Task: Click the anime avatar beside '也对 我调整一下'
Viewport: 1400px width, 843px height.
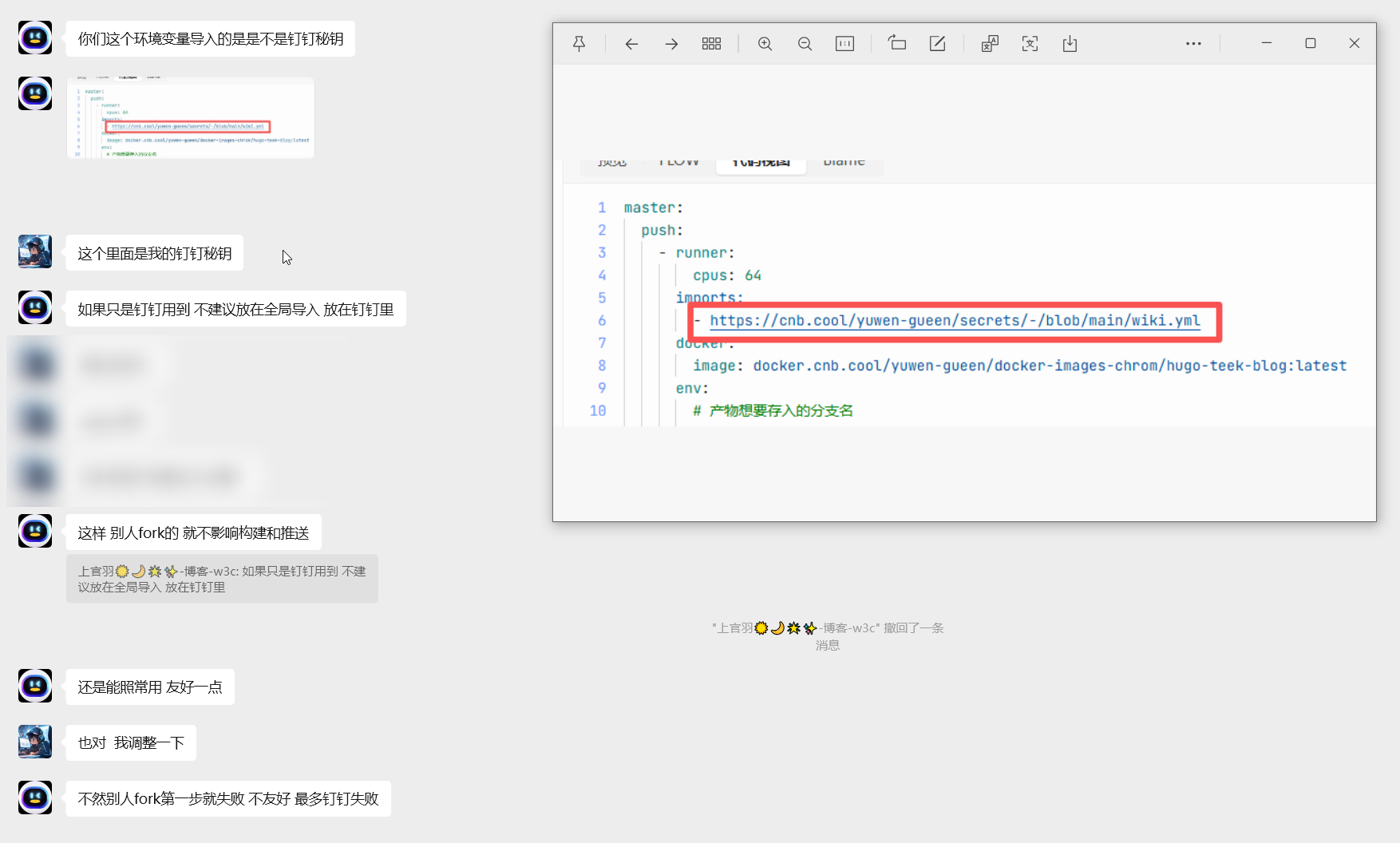Action: coord(35,742)
